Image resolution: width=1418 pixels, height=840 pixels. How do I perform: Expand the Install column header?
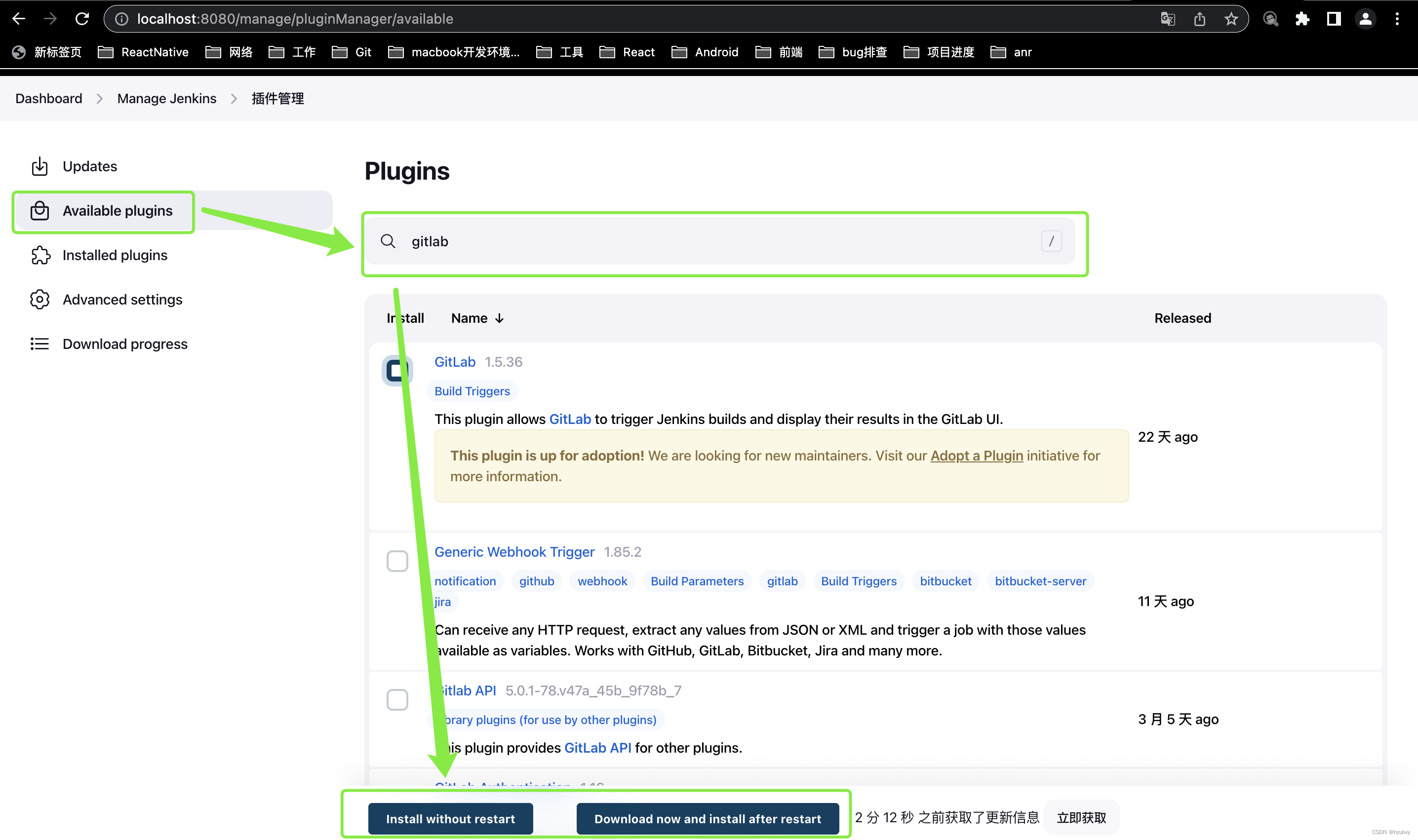[404, 318]
